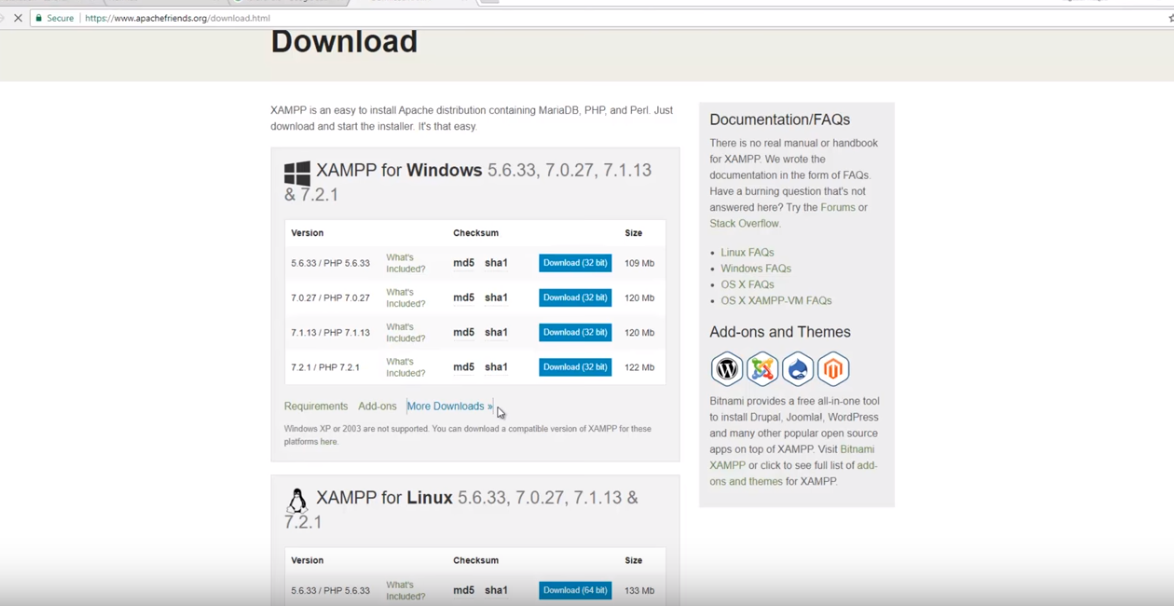
Task: Open Windows FAQs
Action: [756, 268]
